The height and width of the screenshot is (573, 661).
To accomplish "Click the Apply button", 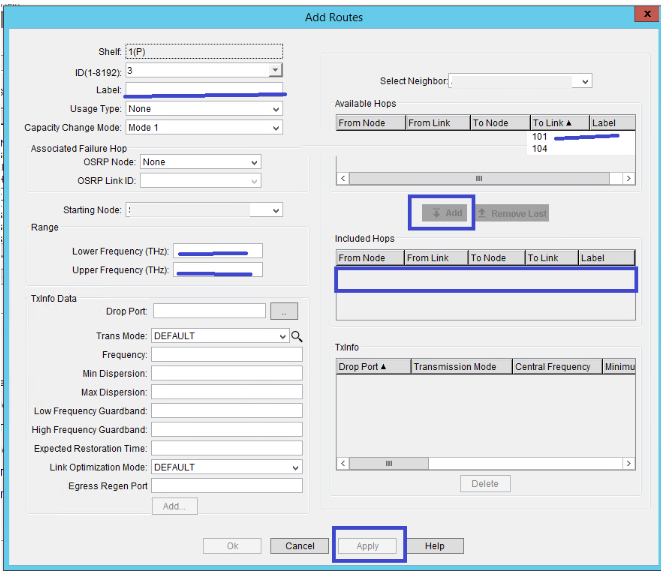I will (368, 546).
